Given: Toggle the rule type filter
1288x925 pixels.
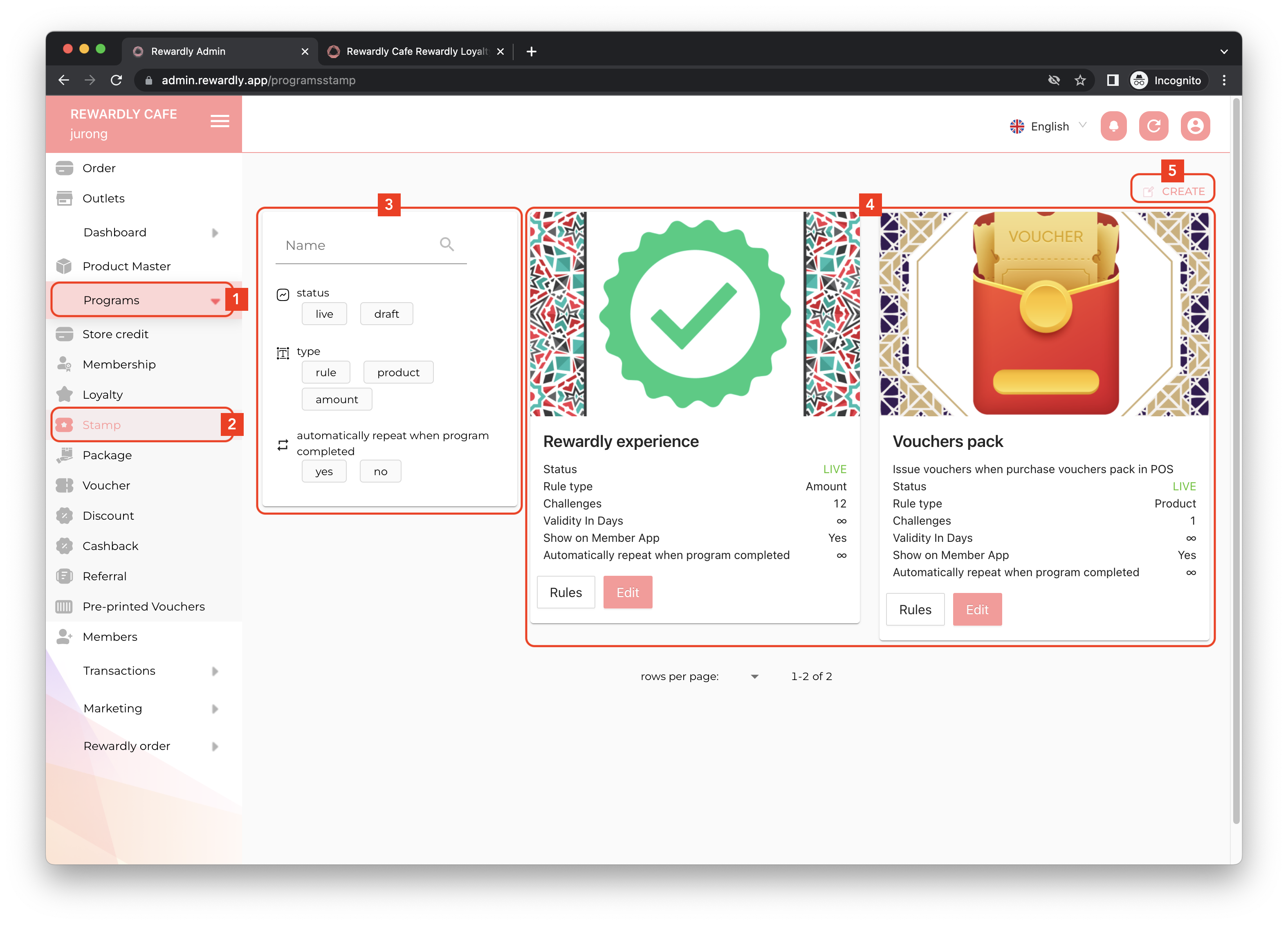Looking at the screenshot, I should tap(325, 372).
